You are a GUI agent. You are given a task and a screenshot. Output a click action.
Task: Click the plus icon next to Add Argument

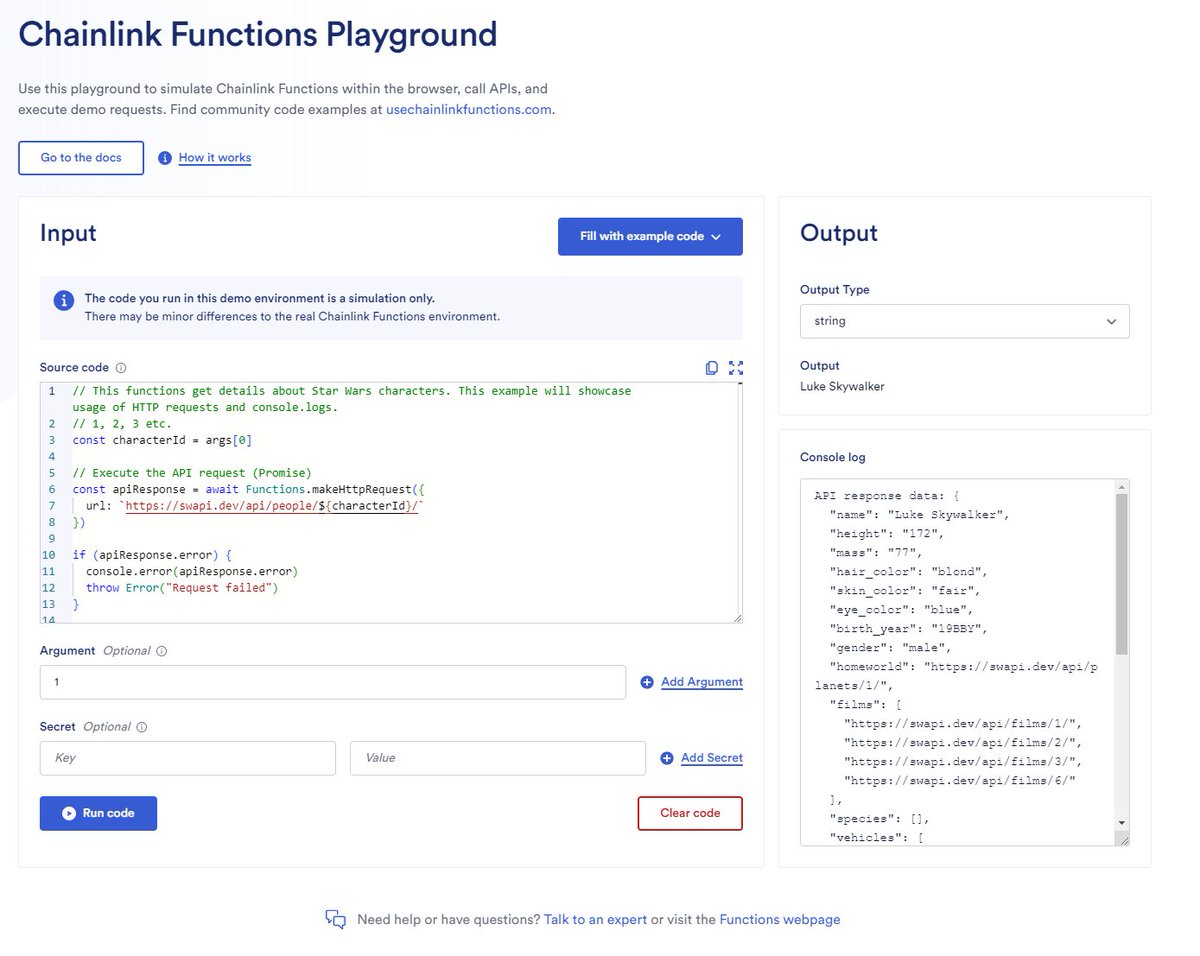[x=647, y=682]
